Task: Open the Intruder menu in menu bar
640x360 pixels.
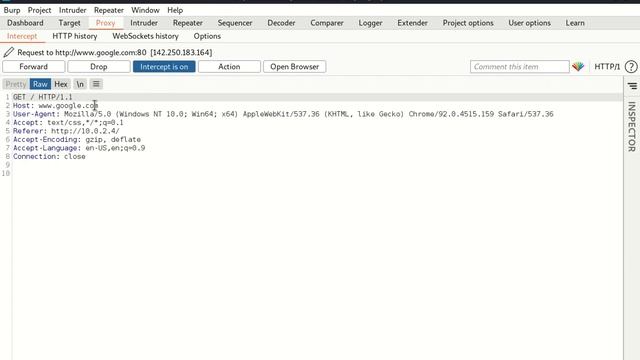Action: 72,10
